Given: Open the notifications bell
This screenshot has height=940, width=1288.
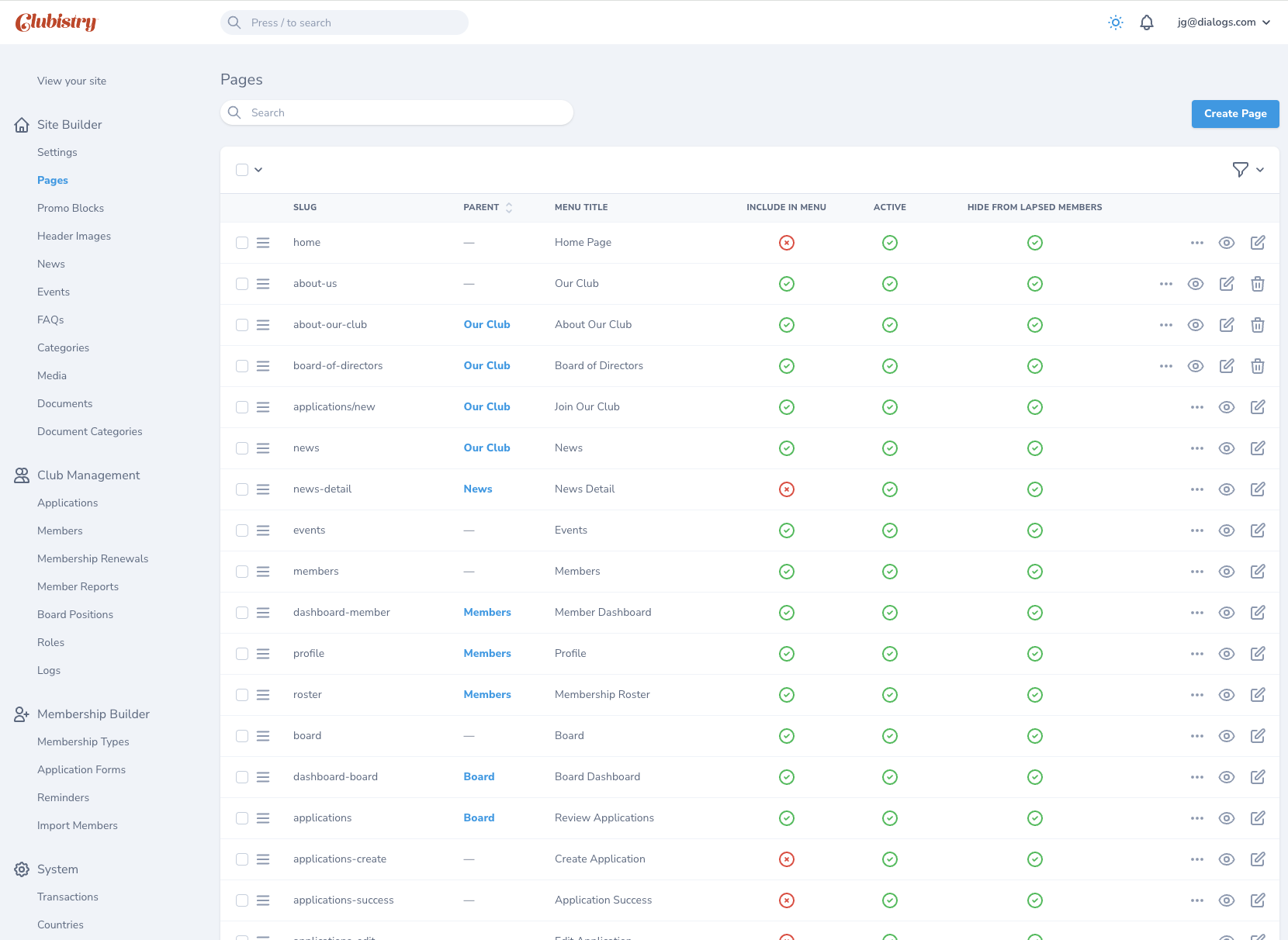Looking at the screenshot, I should [x=1146, y=22].
